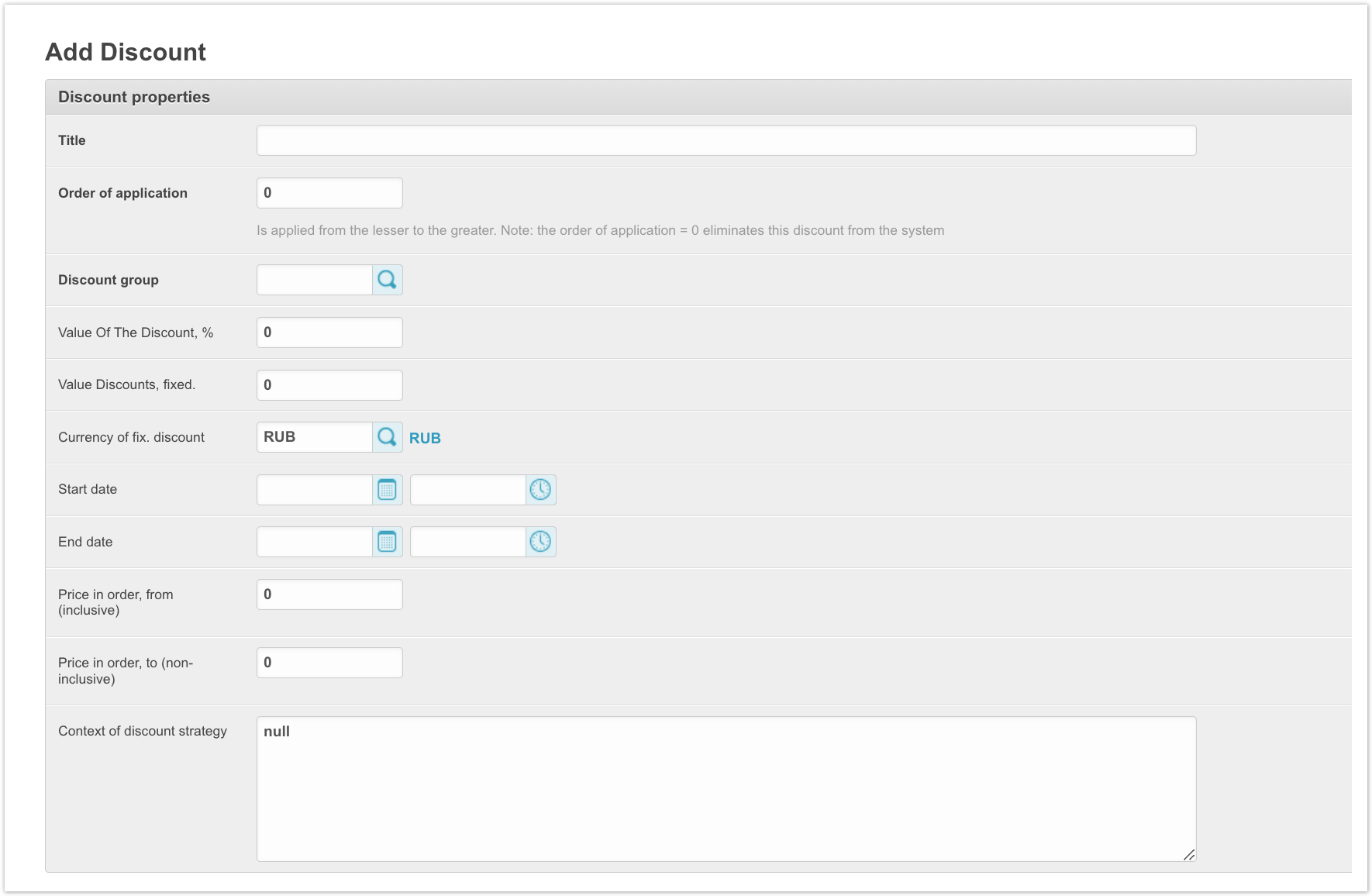Screen dimensions: 1372x896
Task: Open the End date clock picker
Action: click(540, 542)
